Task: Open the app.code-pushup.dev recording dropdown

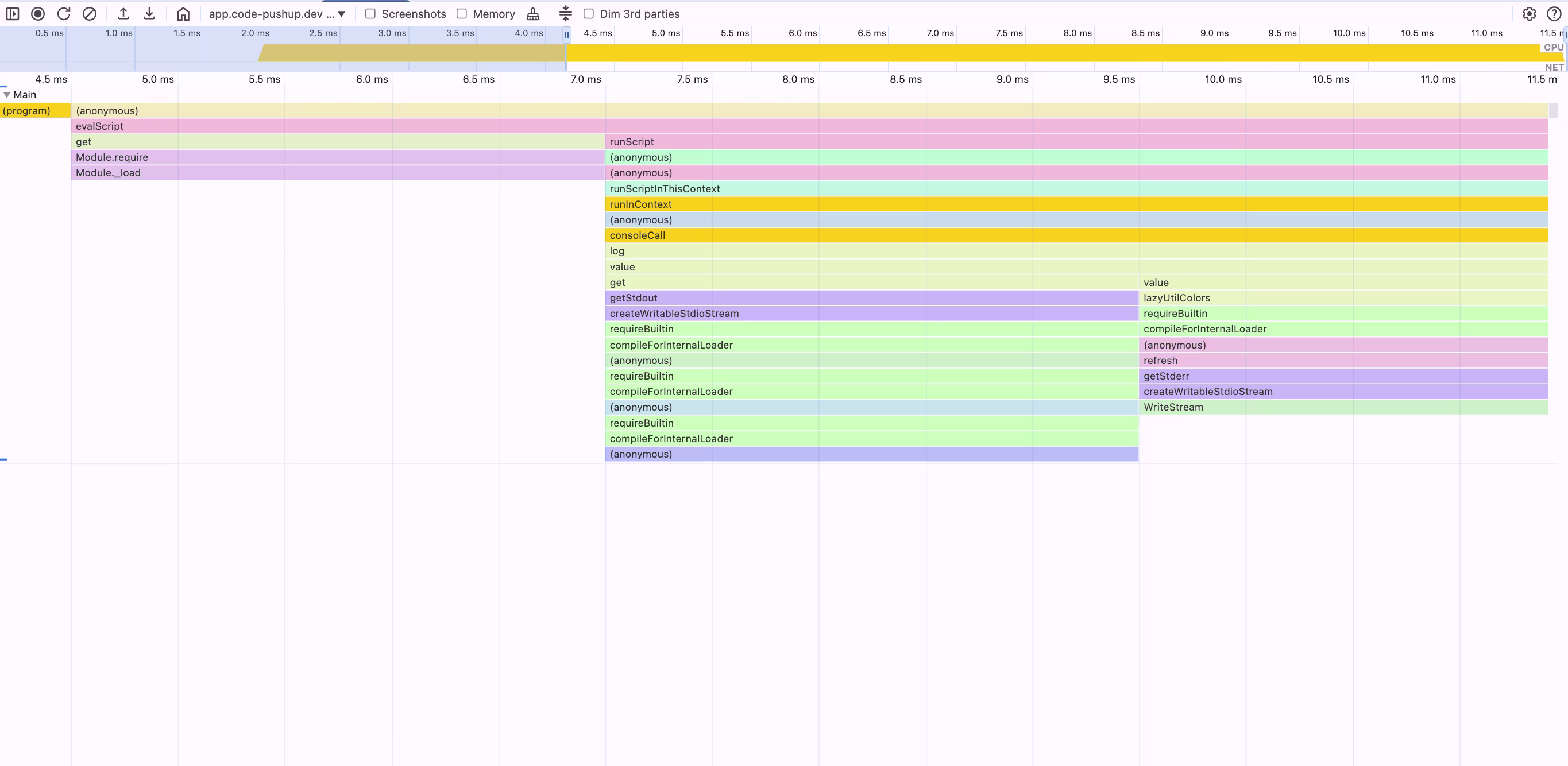Action: coord(277,13)
